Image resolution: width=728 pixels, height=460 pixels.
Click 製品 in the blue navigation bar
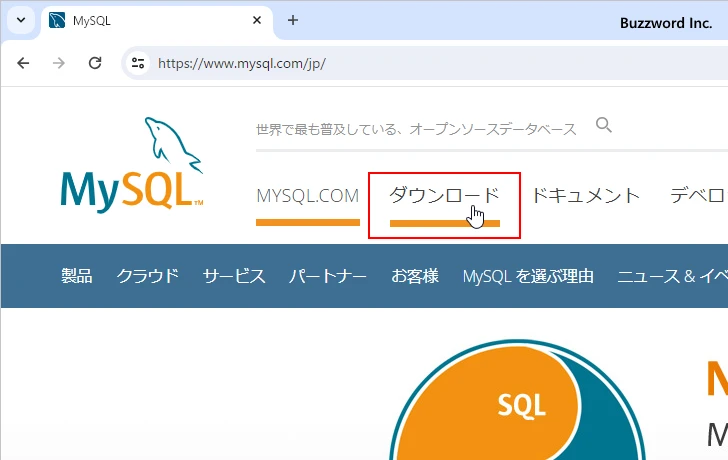[76, 276]
